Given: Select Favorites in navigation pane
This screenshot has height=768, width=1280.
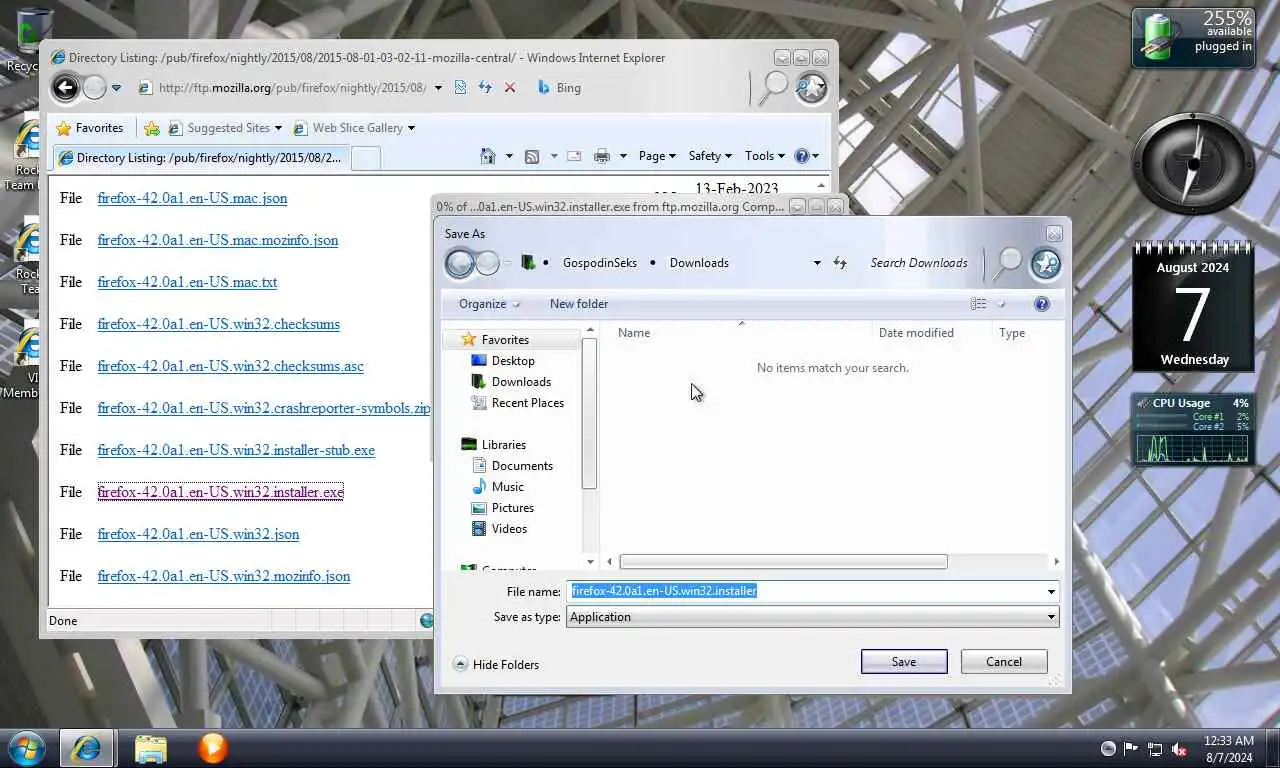Looking at the screenshot, I should coord(505,340).
